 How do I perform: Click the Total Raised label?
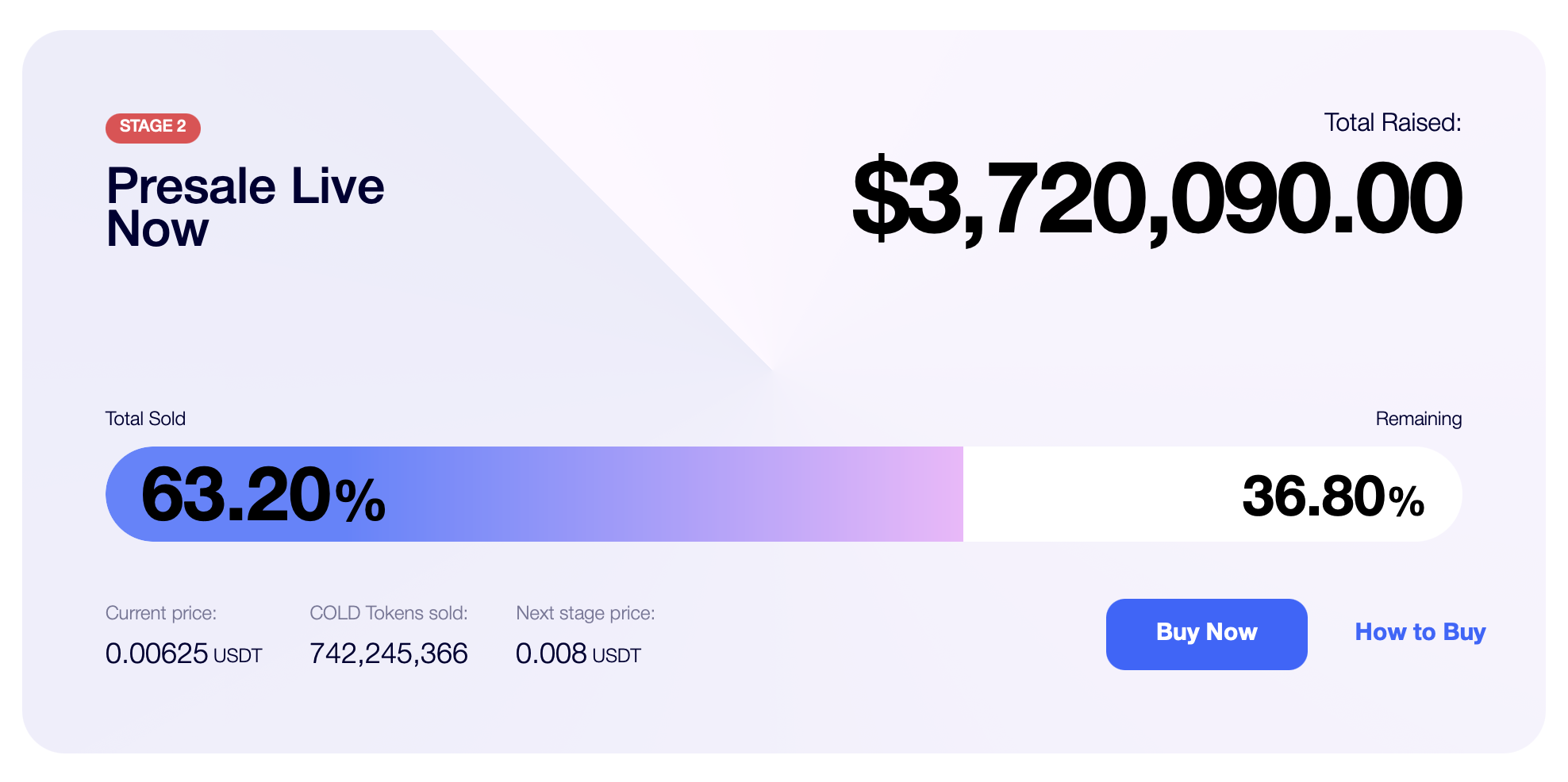[x=1392, y=123]
